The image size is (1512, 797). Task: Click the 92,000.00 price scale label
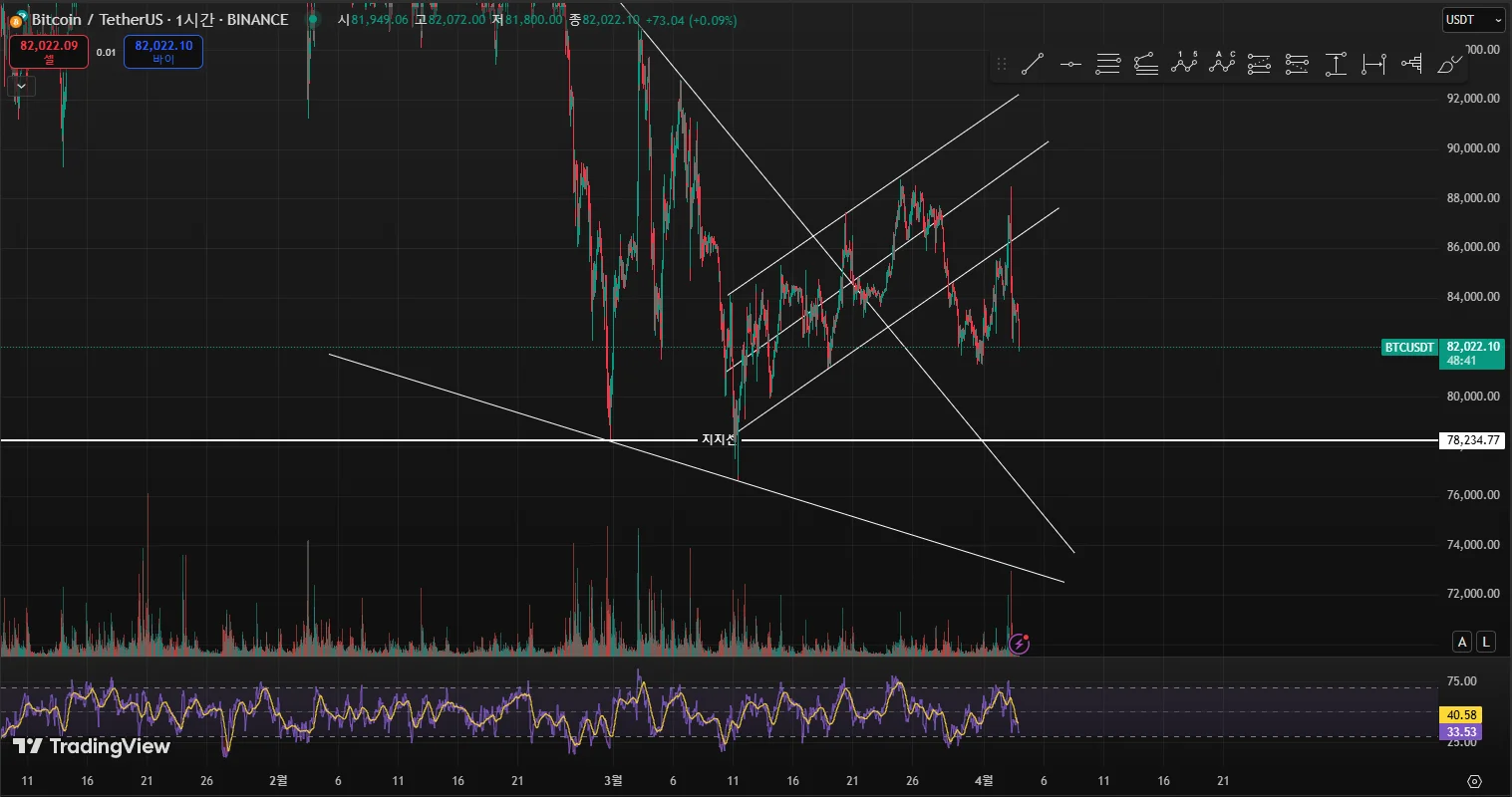pos(1473,99)
